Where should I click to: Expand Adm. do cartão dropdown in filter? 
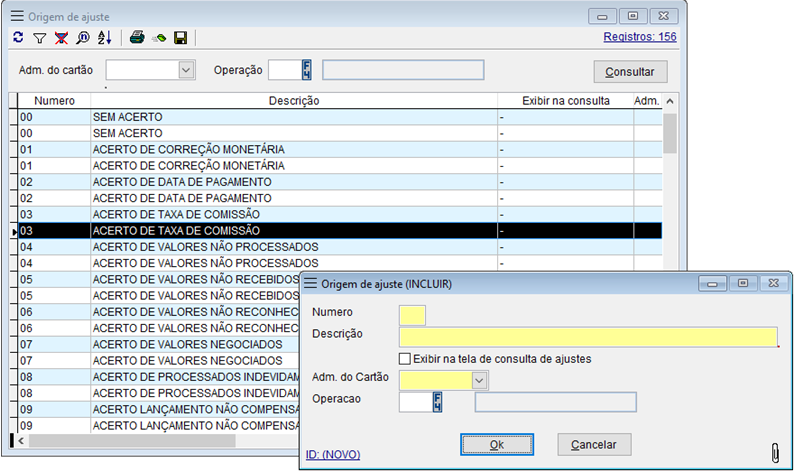point(186,70)
